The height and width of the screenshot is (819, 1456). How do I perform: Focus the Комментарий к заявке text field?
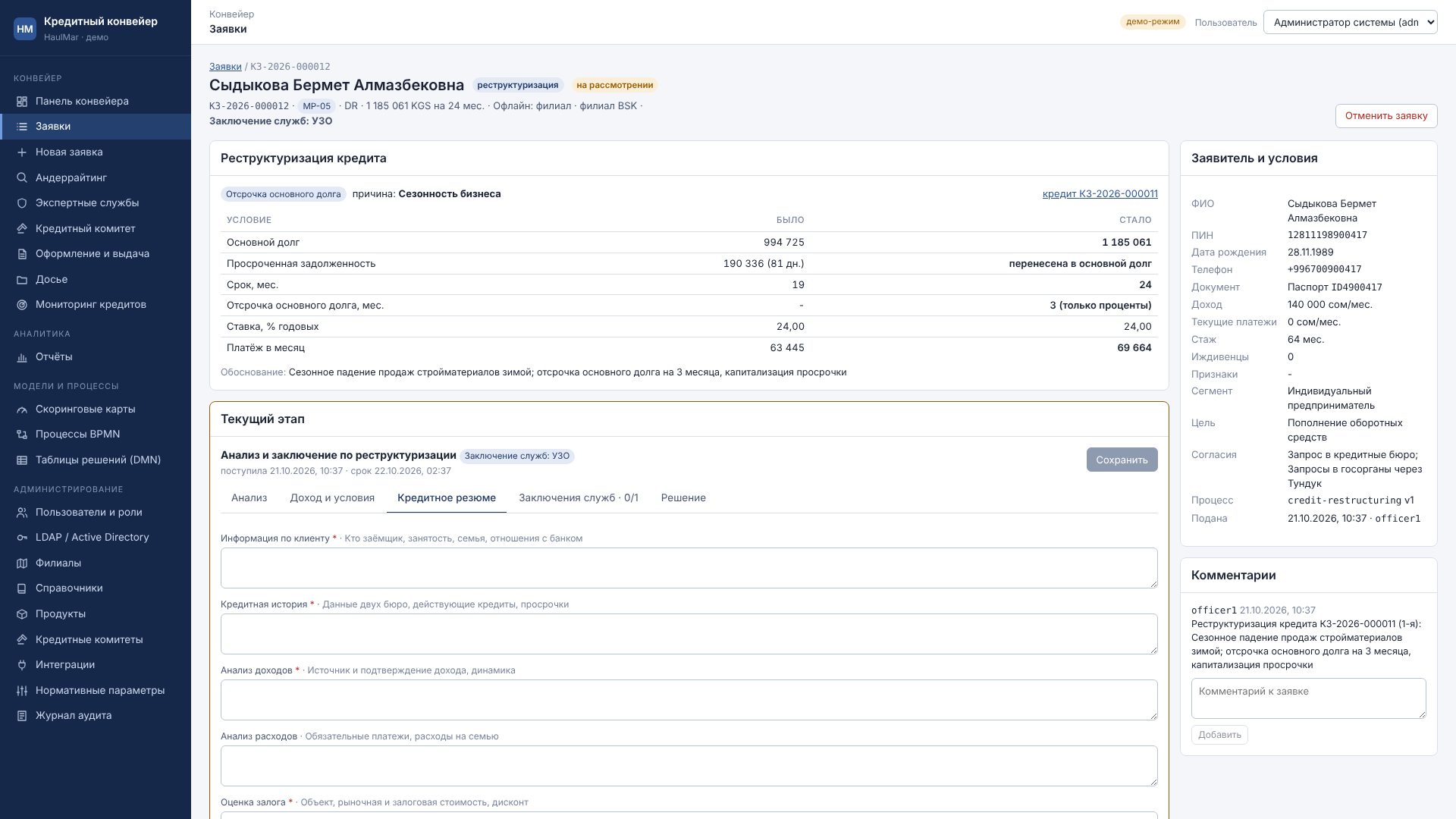click(1308, 698)
